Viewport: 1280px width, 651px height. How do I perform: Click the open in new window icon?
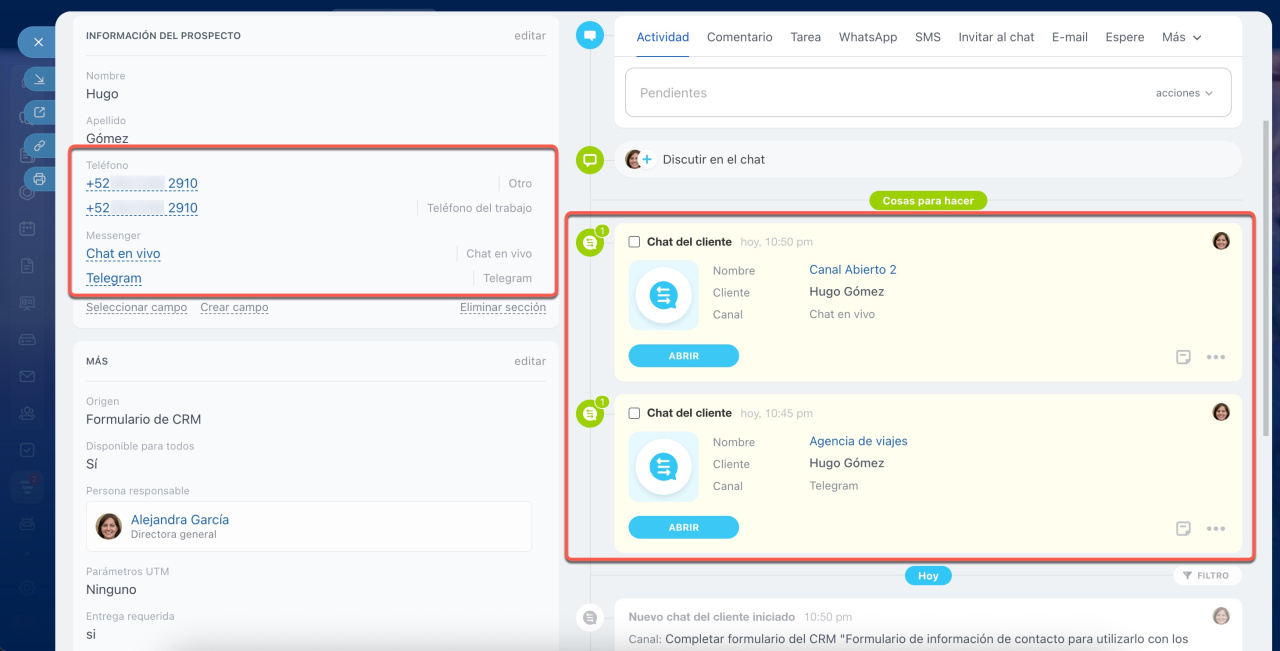[39, 112]
